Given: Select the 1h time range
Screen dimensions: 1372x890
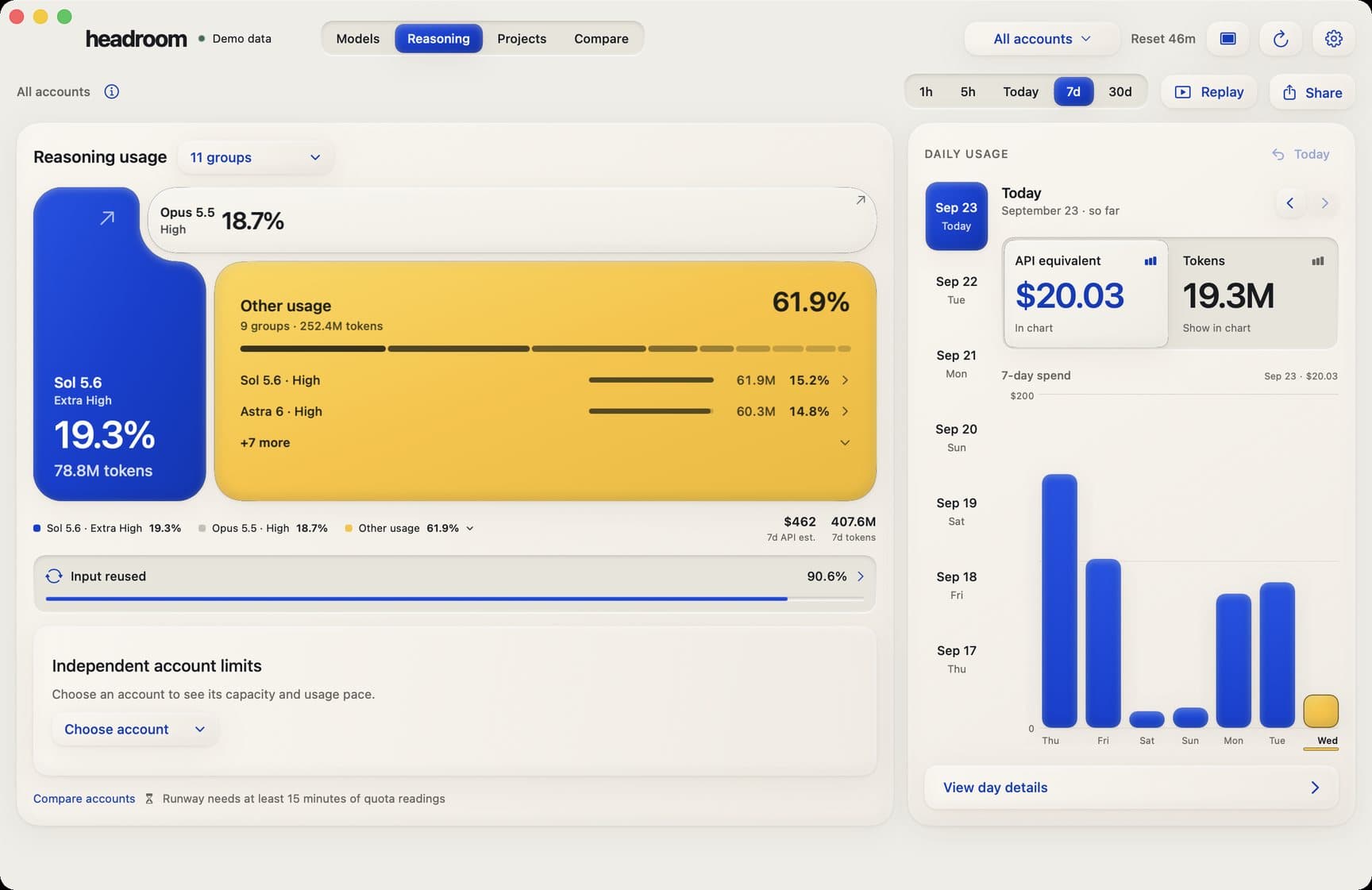Looking at the screenshot, I should click(926, 91).
